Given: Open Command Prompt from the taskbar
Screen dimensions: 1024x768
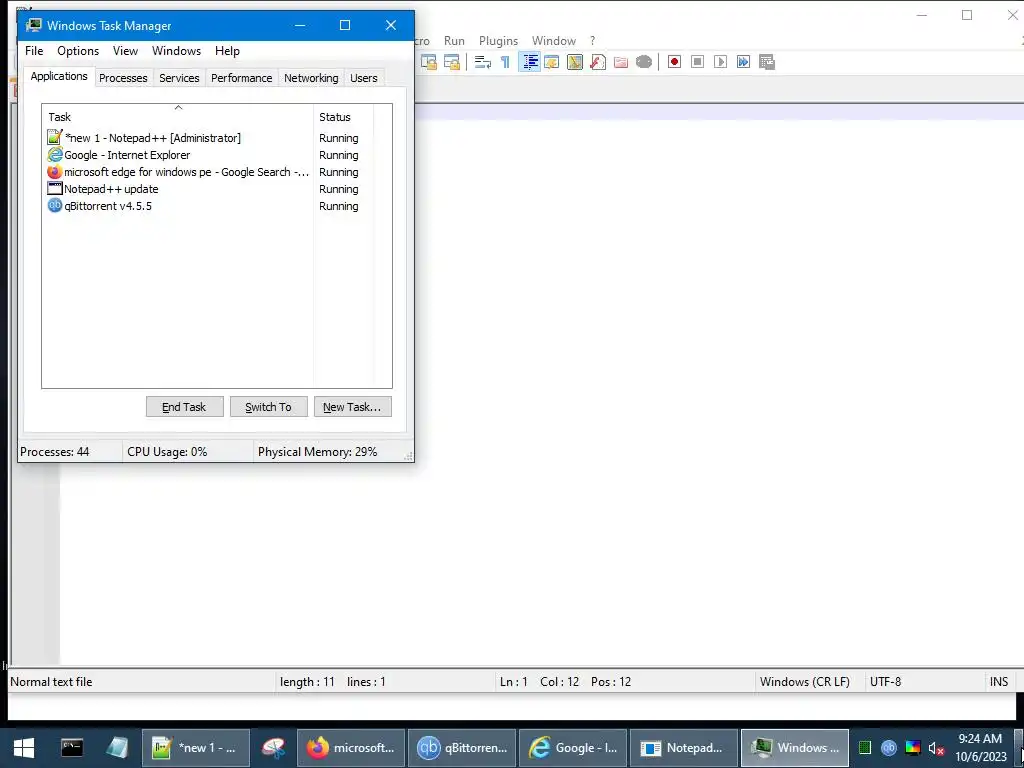Looking at the screenshot, I should 72,748.
